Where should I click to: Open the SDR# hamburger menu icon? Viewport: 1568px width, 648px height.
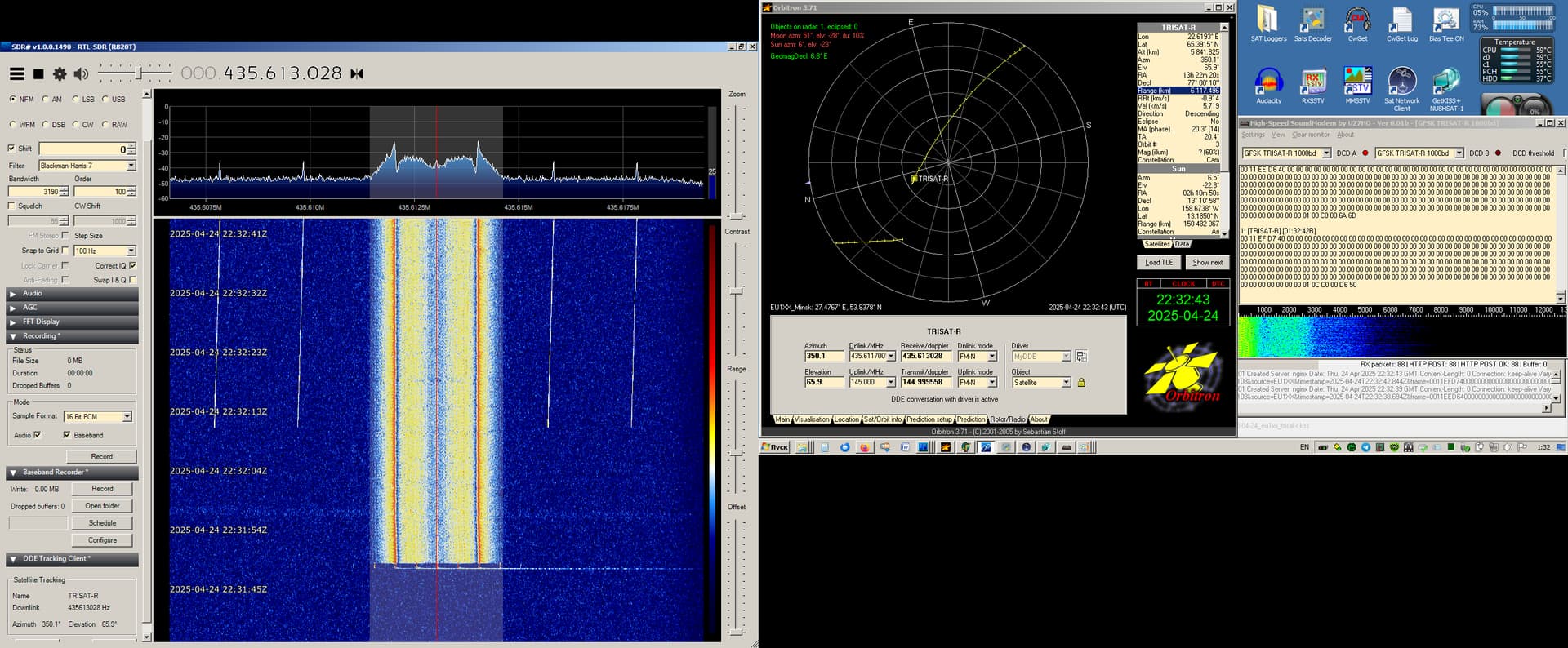[x=16, y=73]
